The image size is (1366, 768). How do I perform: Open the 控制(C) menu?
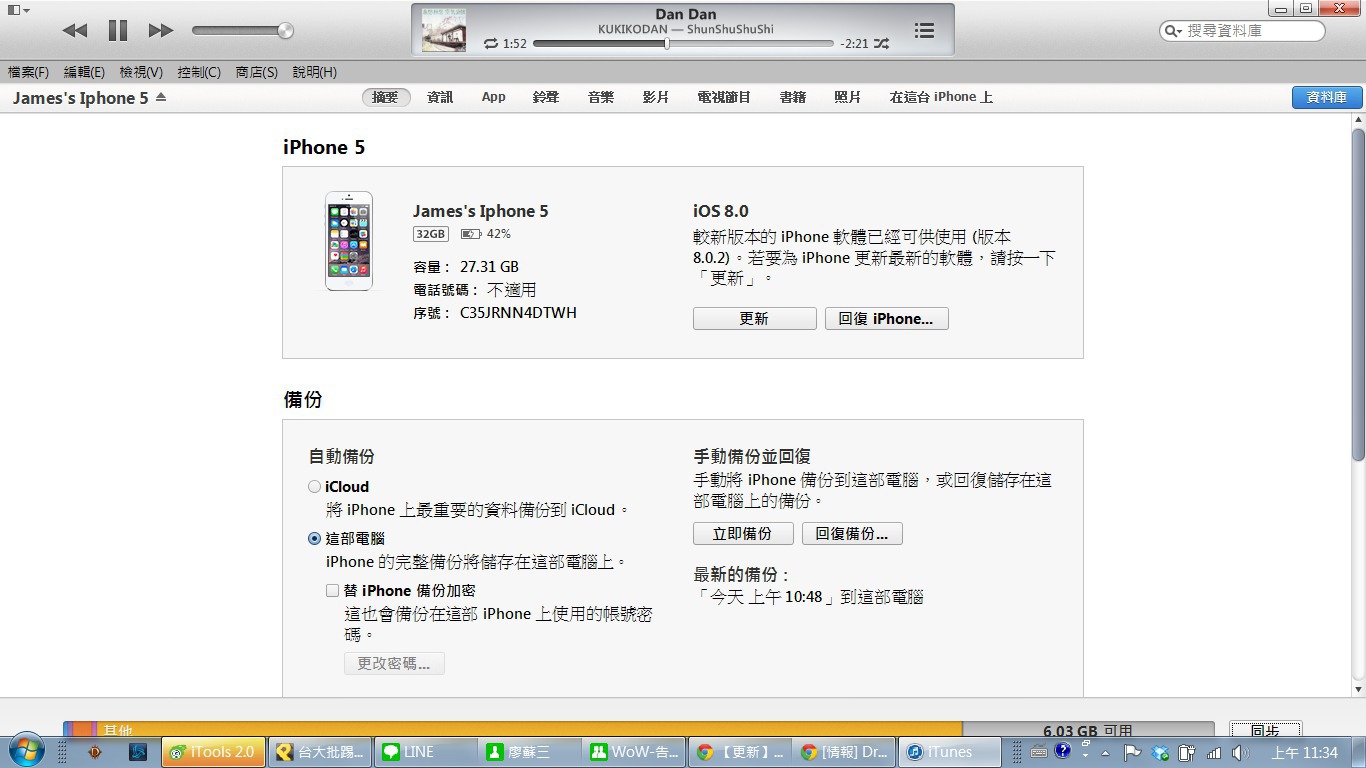click(x=199, y=72)
